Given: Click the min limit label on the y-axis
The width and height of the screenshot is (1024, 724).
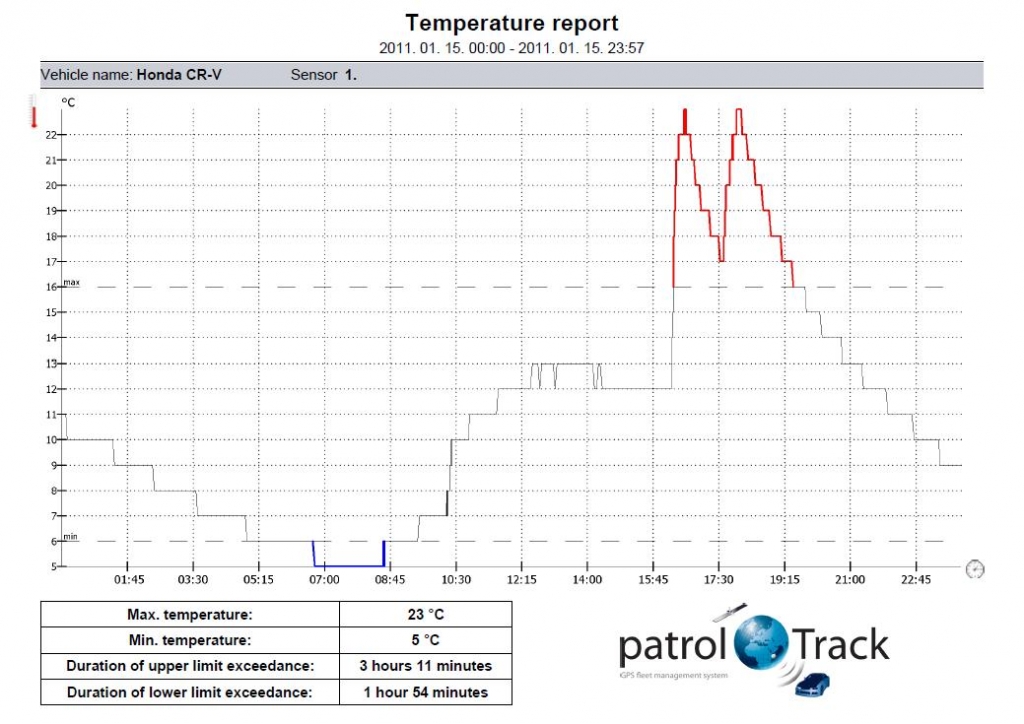Looking at the screenshot, I should click(x=71, y=537).
